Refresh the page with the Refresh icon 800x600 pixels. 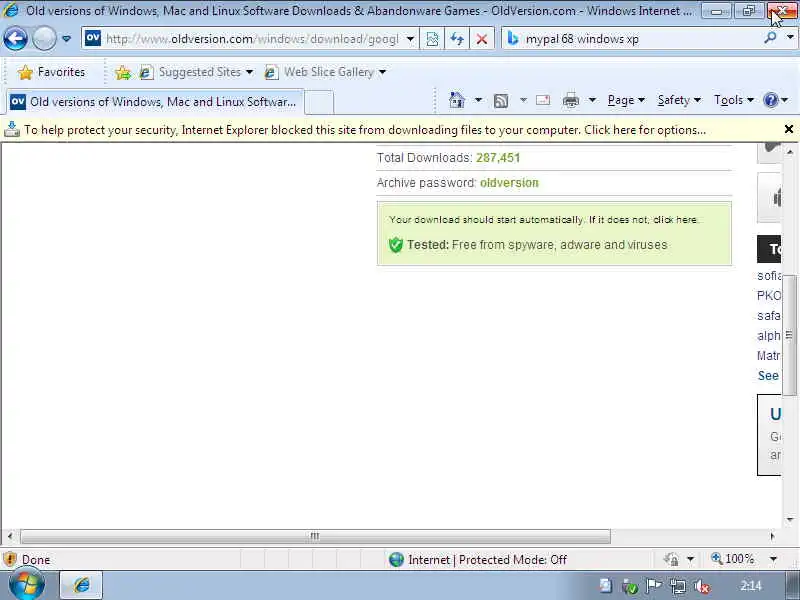457,39
